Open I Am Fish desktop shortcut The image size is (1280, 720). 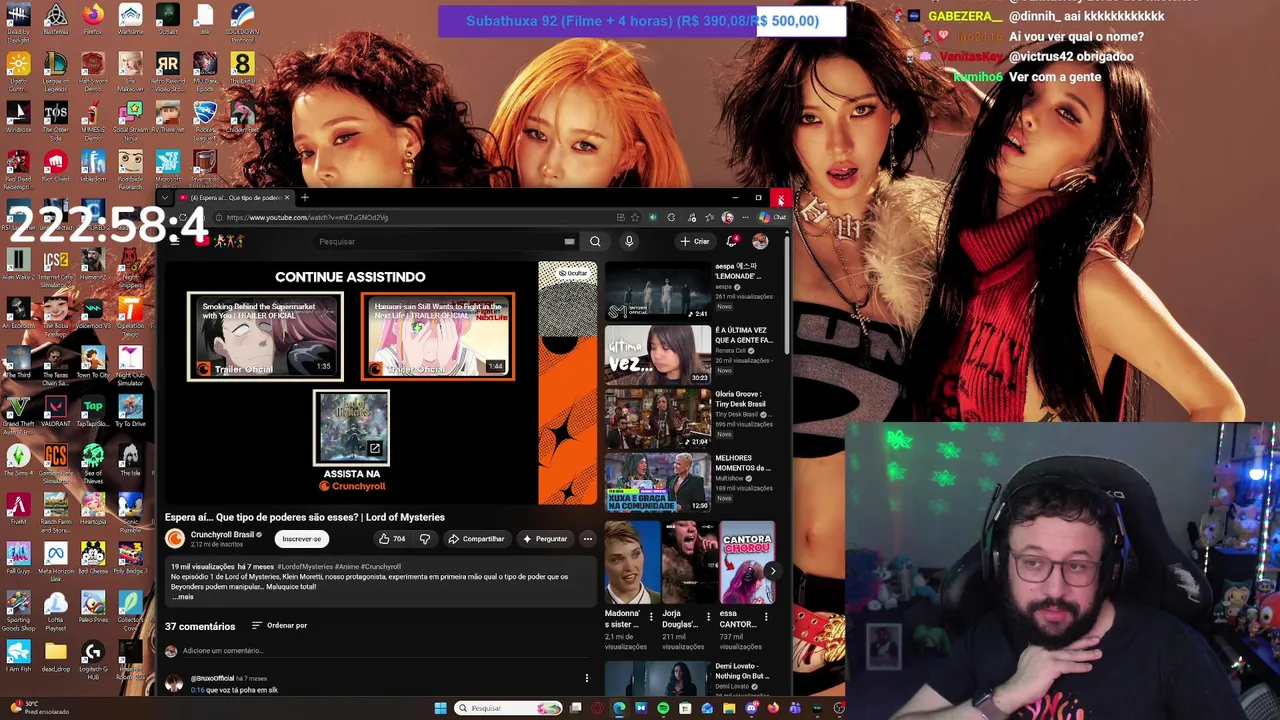[x=18, y=655]
